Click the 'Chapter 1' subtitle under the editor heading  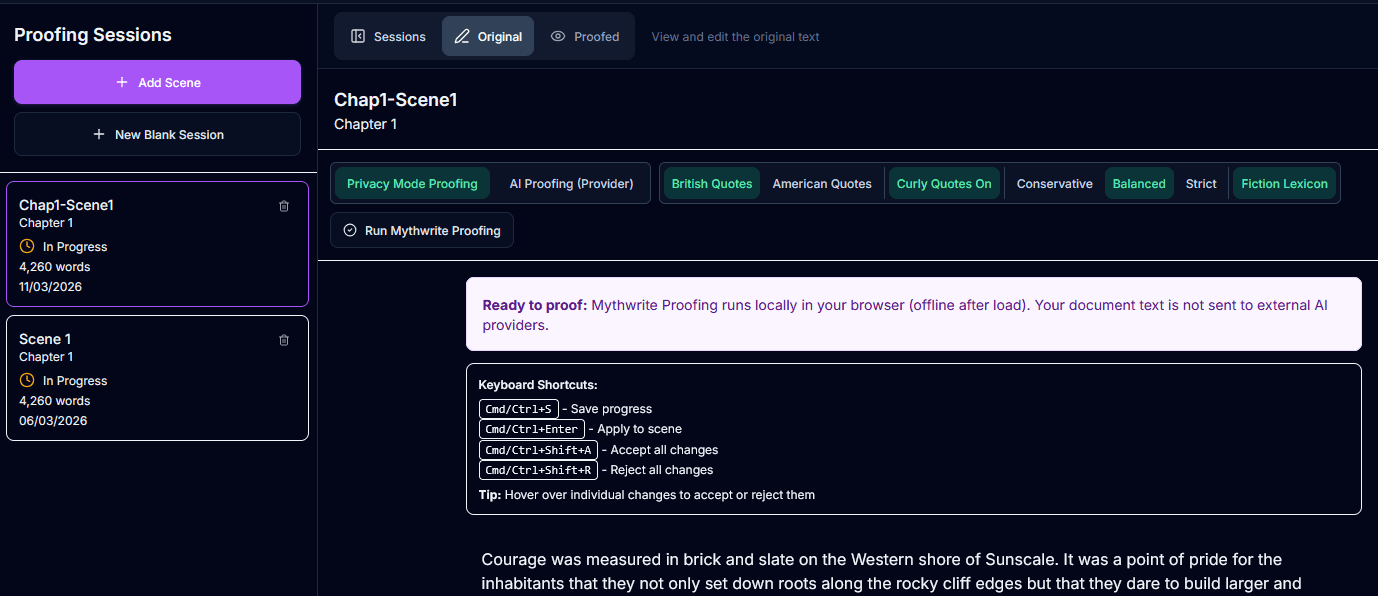point(365,124)
